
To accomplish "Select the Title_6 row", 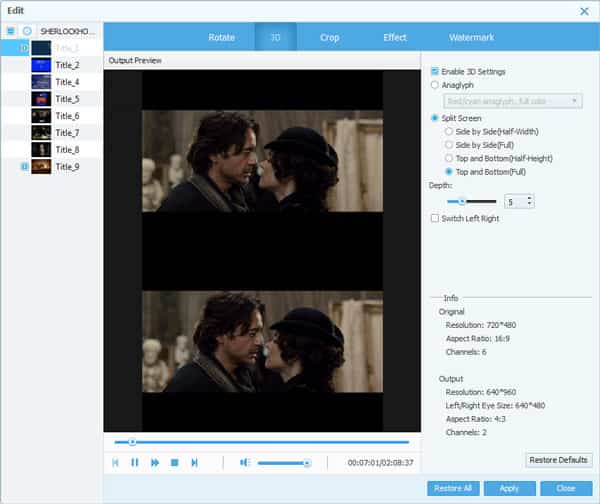I will (x=52, y=116).
